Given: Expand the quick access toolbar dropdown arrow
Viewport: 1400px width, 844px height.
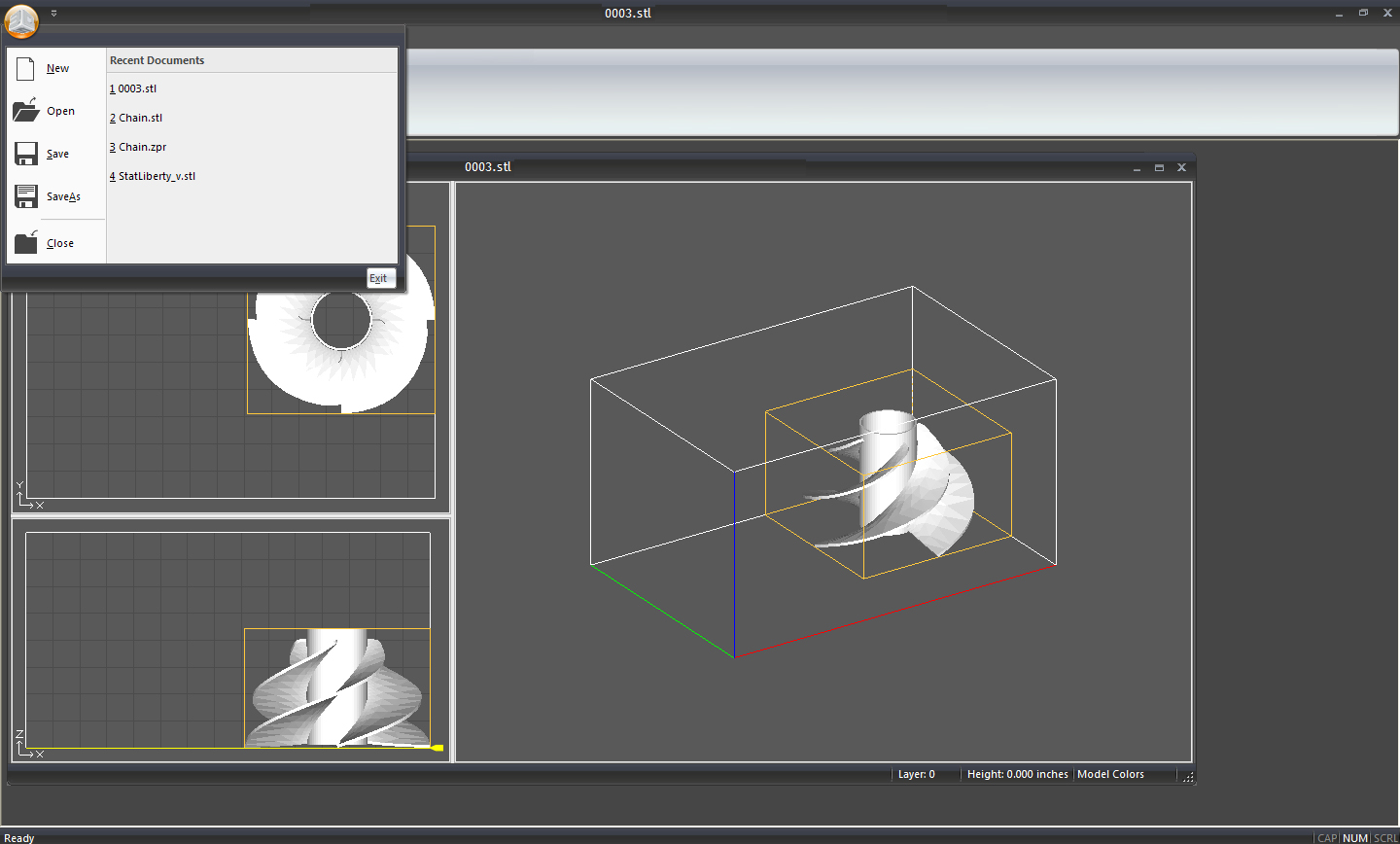Looking at the screenshot, I should point(53,14).
